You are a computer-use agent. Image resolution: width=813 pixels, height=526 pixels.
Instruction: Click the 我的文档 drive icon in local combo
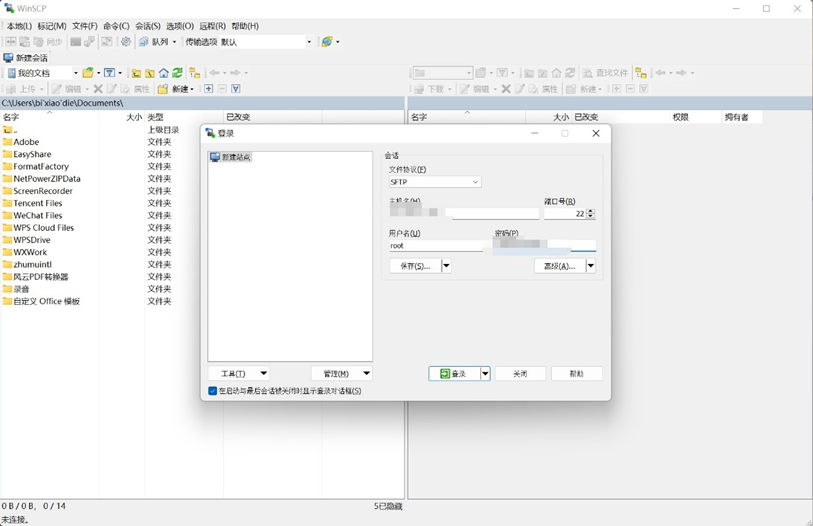tap(11, 73)
